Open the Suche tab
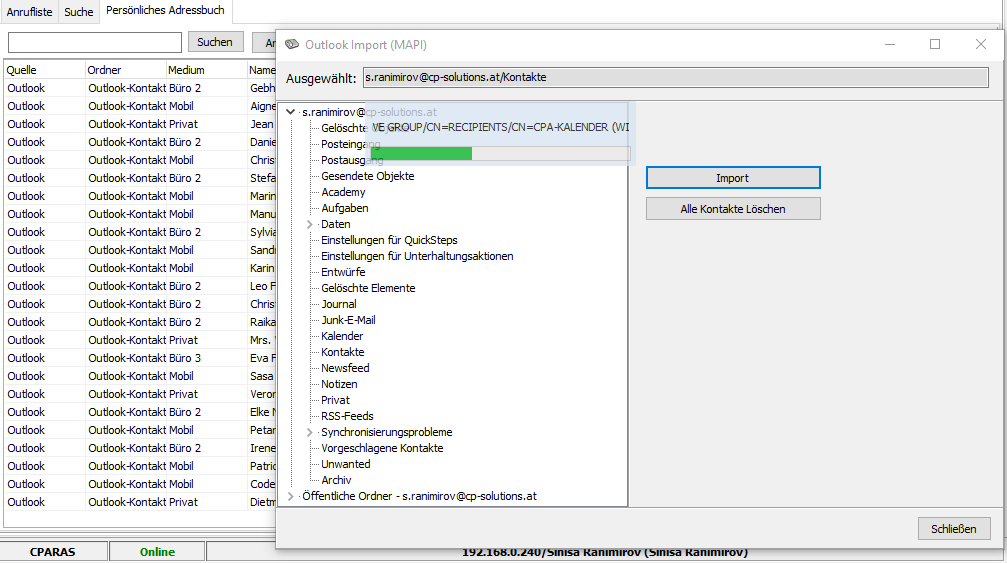This screenshot has width=1007, height=563. [x=78, y=12]
